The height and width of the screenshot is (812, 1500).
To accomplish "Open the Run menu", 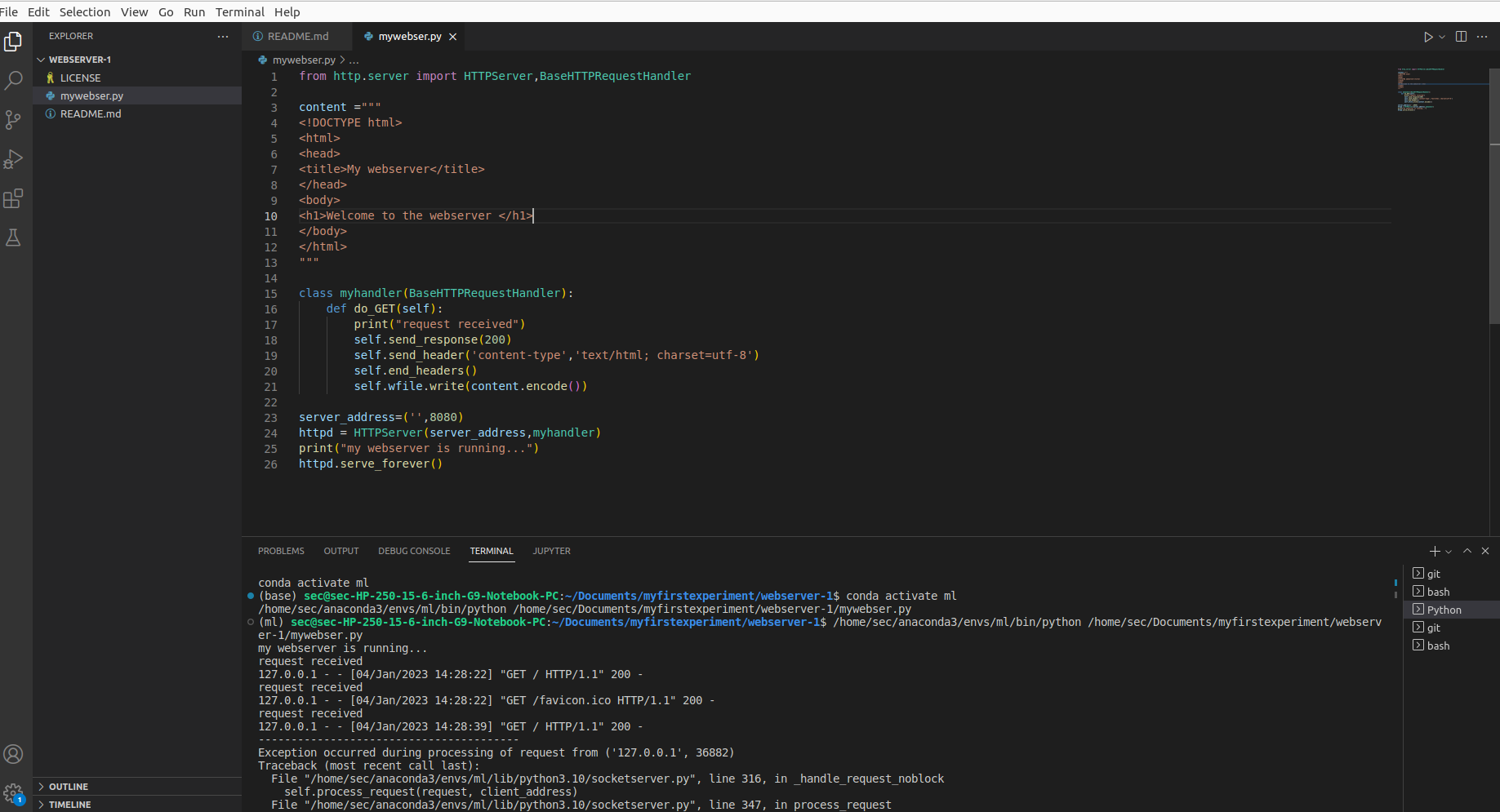I will click(x=194, y=12).
